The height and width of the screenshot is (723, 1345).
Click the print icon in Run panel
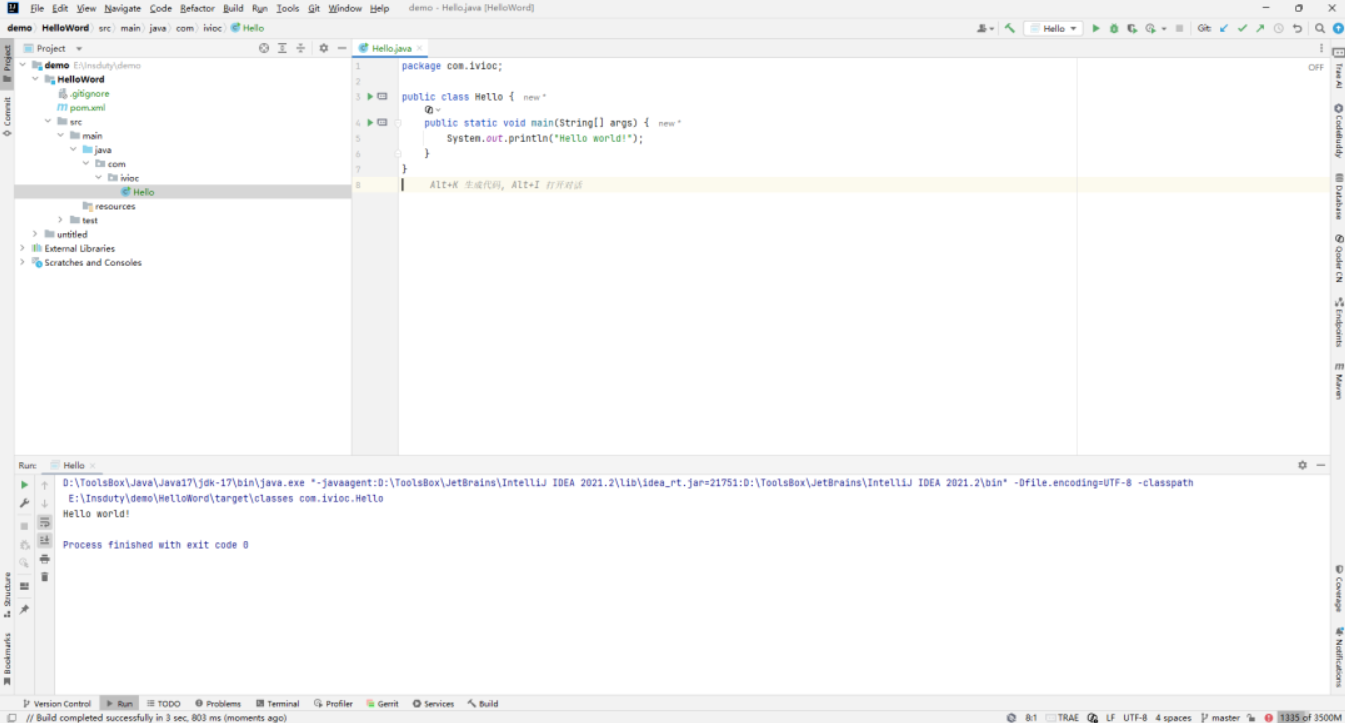(x=44, y=559)
